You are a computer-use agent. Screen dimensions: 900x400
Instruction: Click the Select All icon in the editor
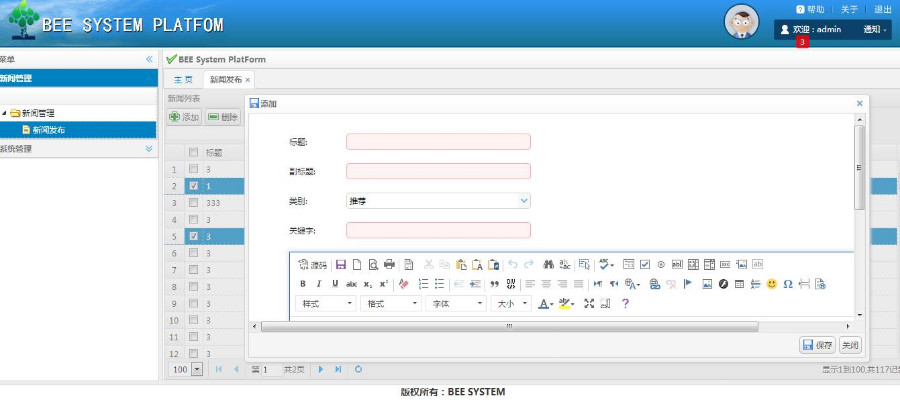[584, 265]
